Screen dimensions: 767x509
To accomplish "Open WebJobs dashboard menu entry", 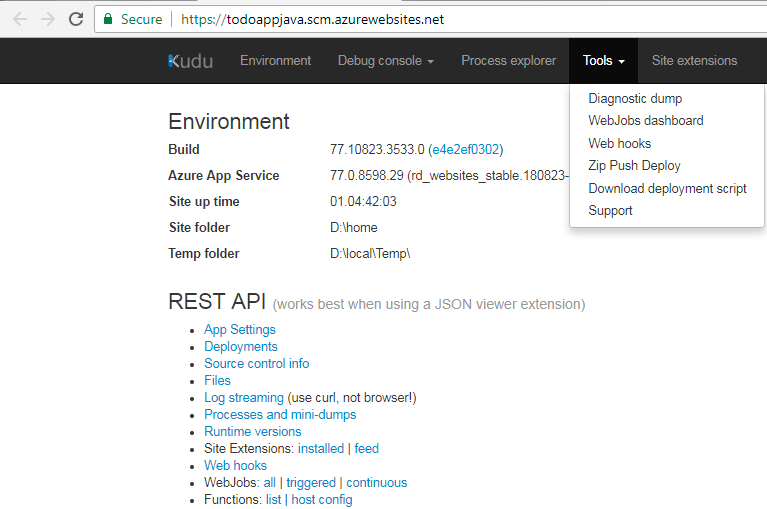I will tap(645, 121).
